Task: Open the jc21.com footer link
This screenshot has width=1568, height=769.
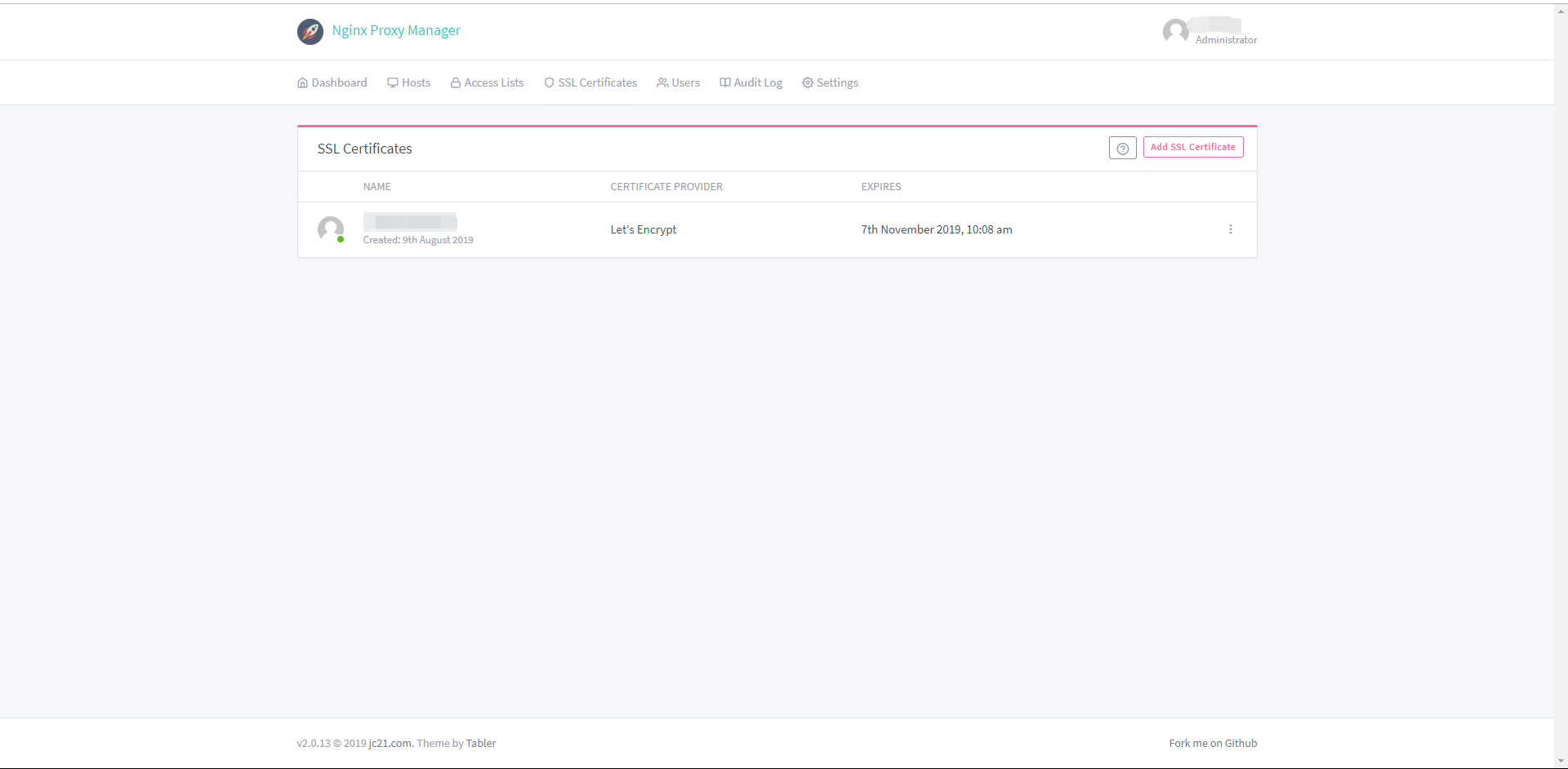Action: 390,743
